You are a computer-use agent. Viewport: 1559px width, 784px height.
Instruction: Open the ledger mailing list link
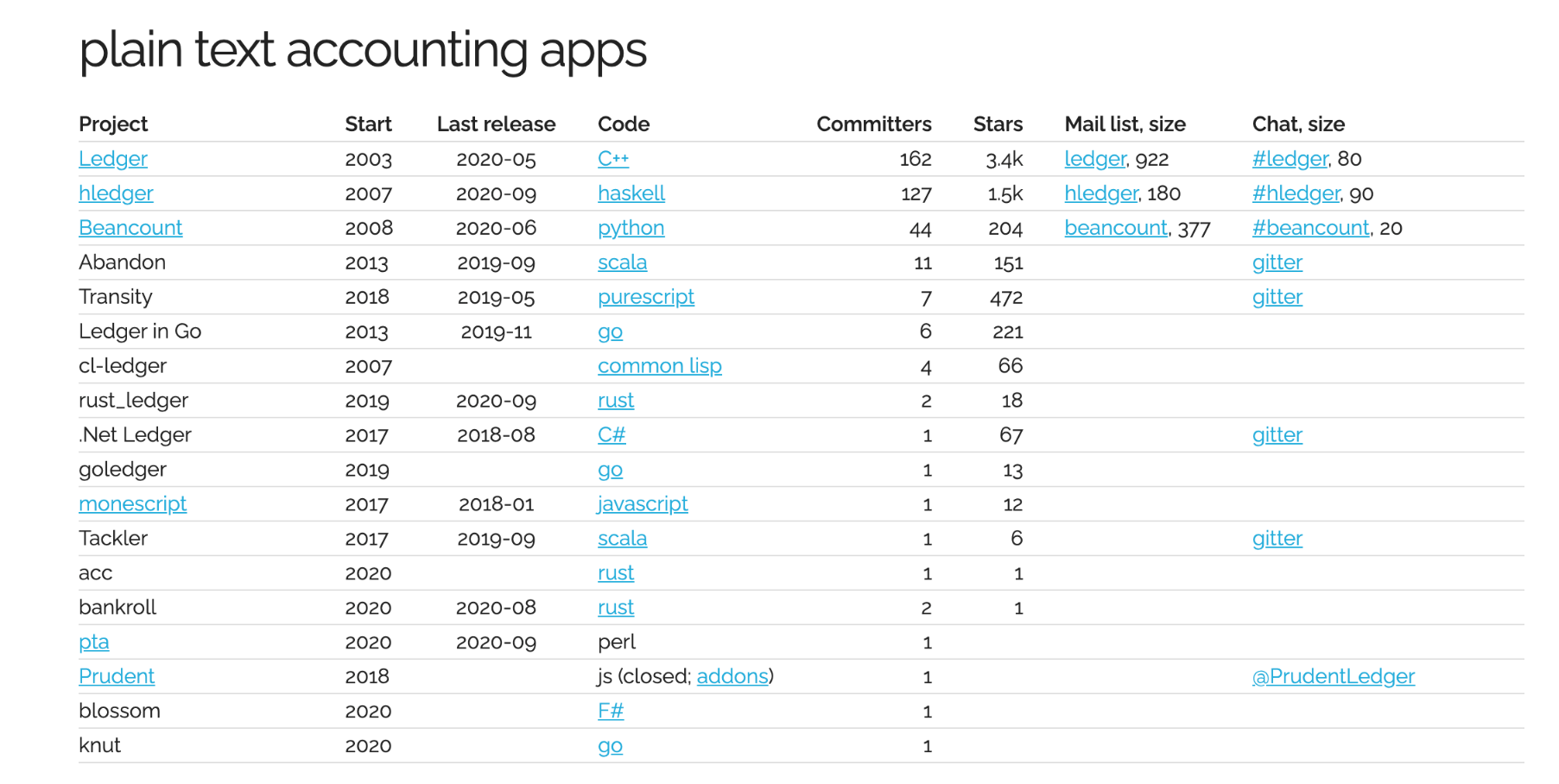[1094, 159]
